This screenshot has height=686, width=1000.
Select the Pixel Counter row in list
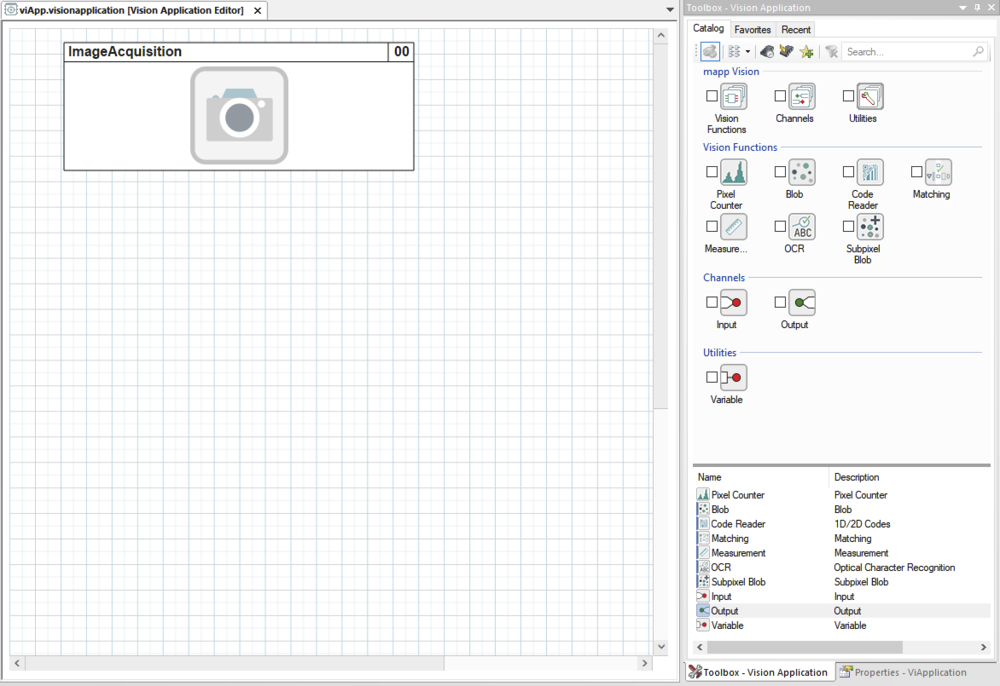pos(842,495)
